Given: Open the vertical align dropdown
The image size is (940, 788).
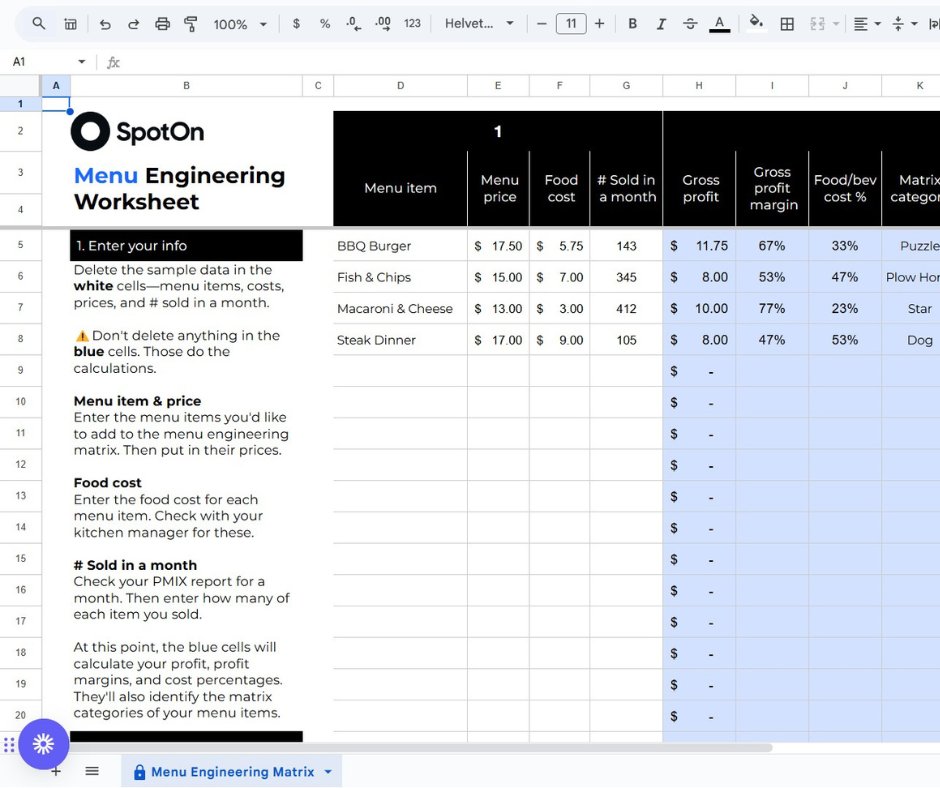Looking at the screenshot, I should (x=904, y=24).
